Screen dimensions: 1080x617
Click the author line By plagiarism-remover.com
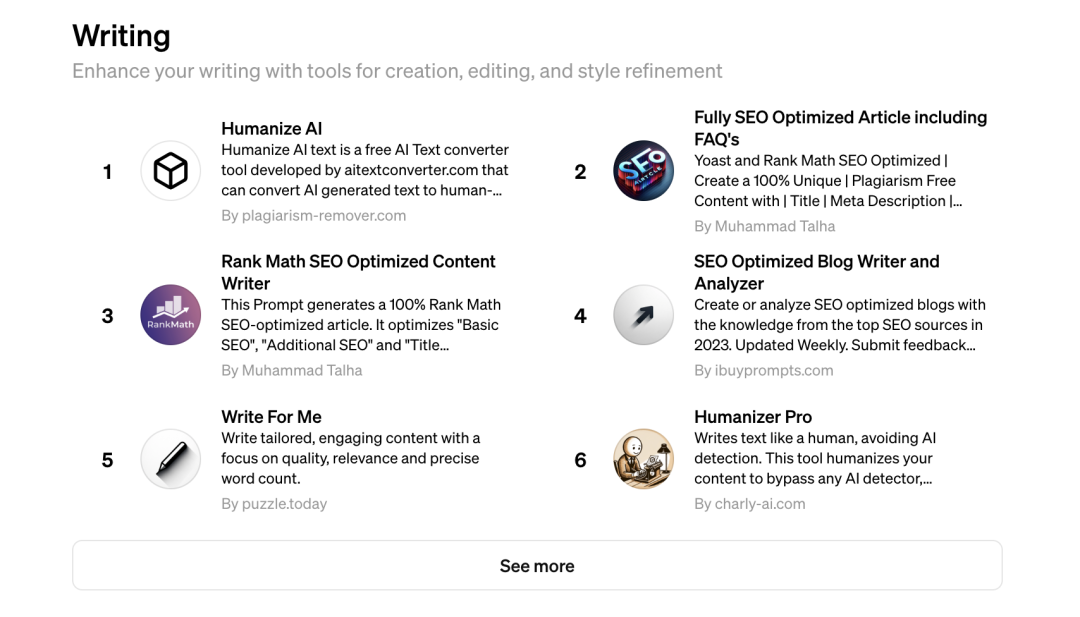click(x=313, y=216)
